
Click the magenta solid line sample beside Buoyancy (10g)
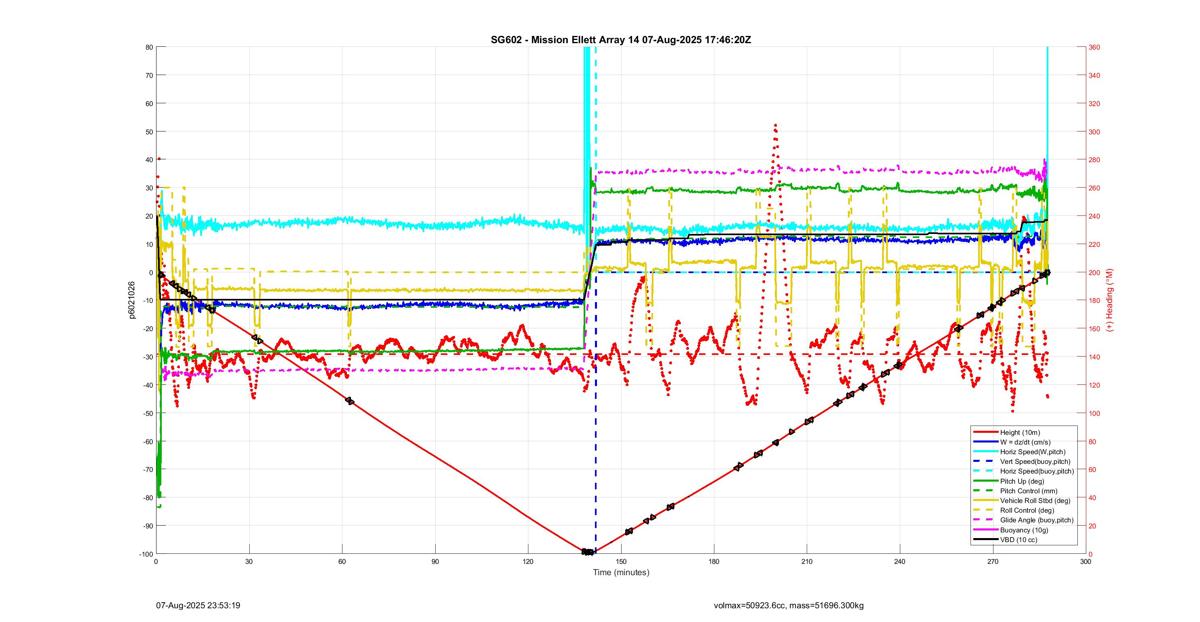[x=985, y=529]
